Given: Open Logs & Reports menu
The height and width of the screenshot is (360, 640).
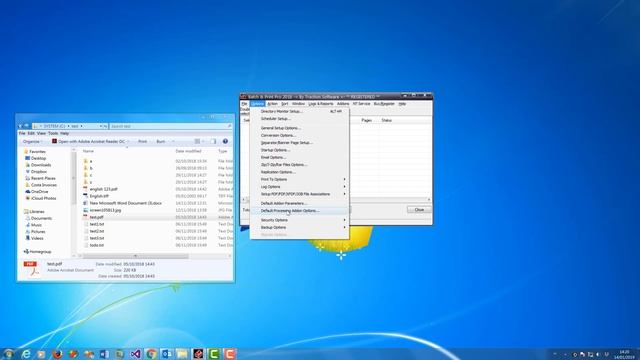Looking at the screenshot, I should point(321,104).
